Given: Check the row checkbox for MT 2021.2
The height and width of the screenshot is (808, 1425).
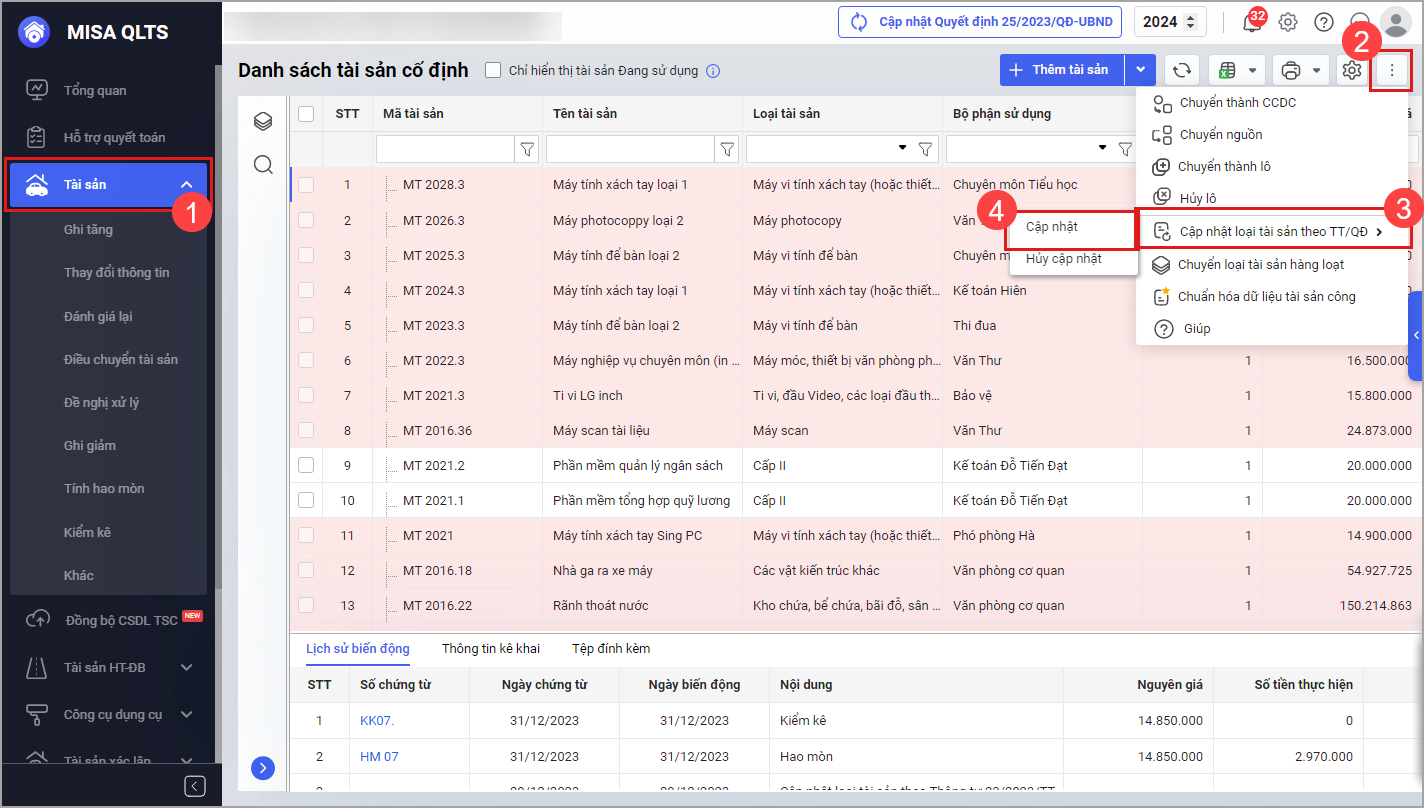Looking at the screenshot, I should (306, 465).
